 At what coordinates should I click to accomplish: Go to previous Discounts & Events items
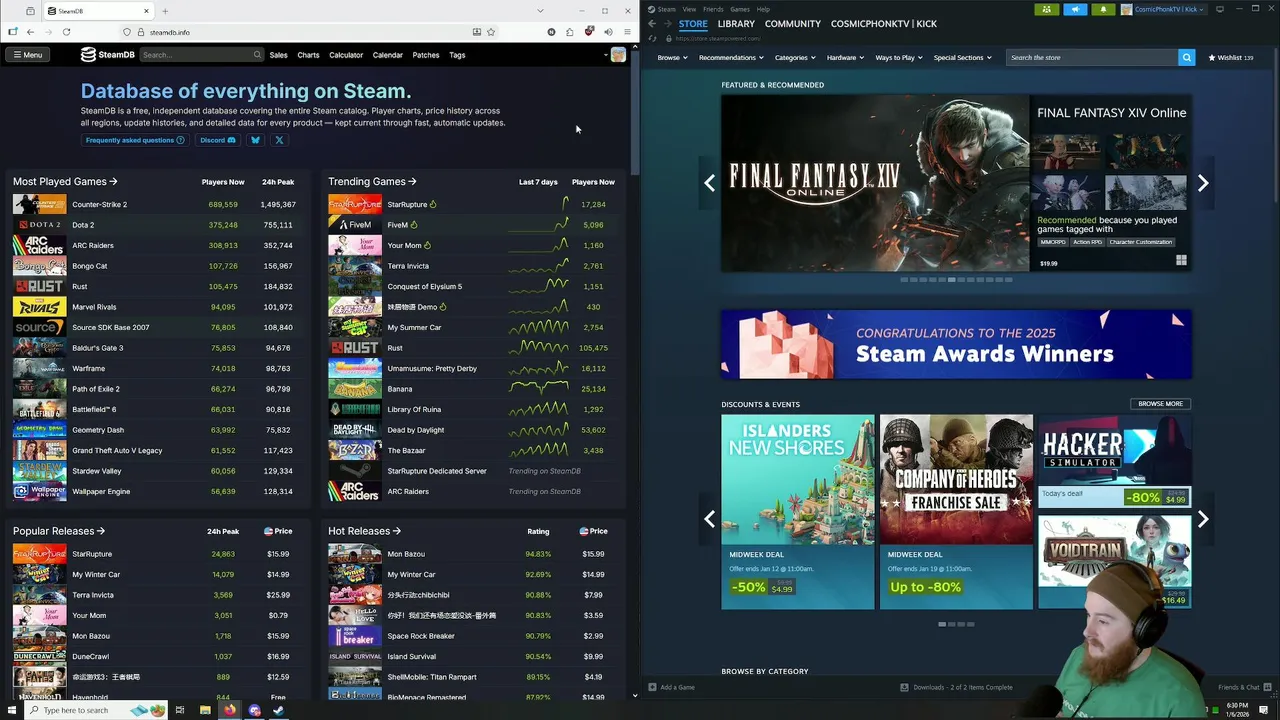[709, 519]
